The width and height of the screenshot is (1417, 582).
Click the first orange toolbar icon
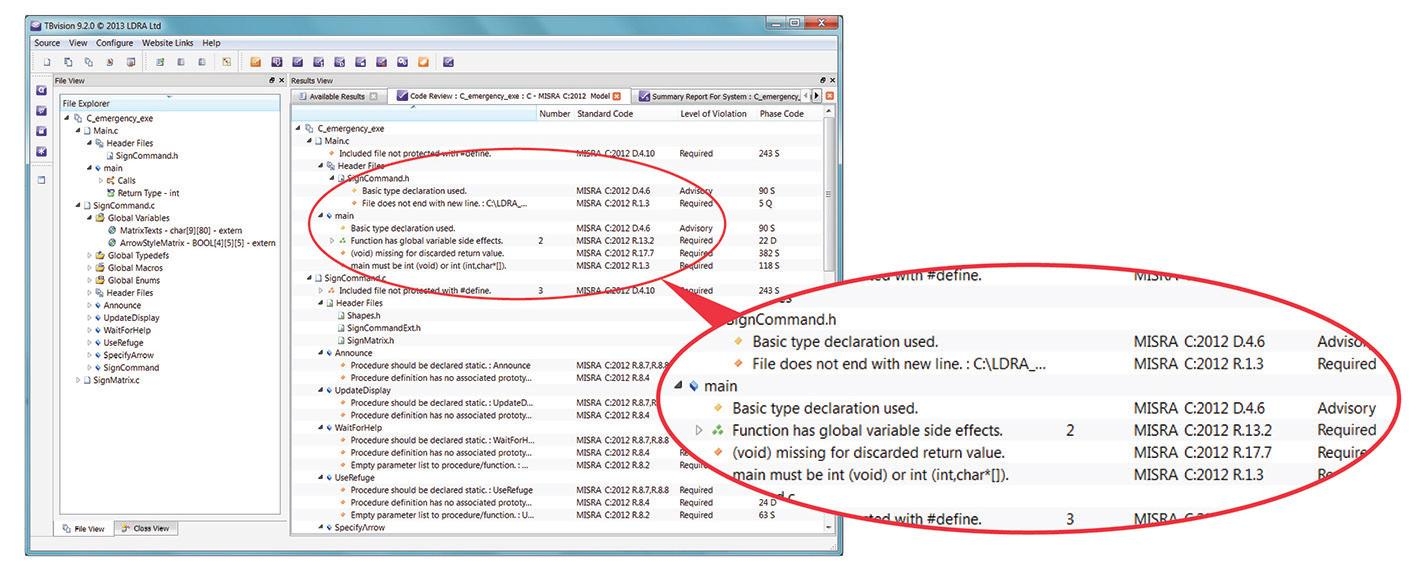pyautogui.click(x=256, y=62)
